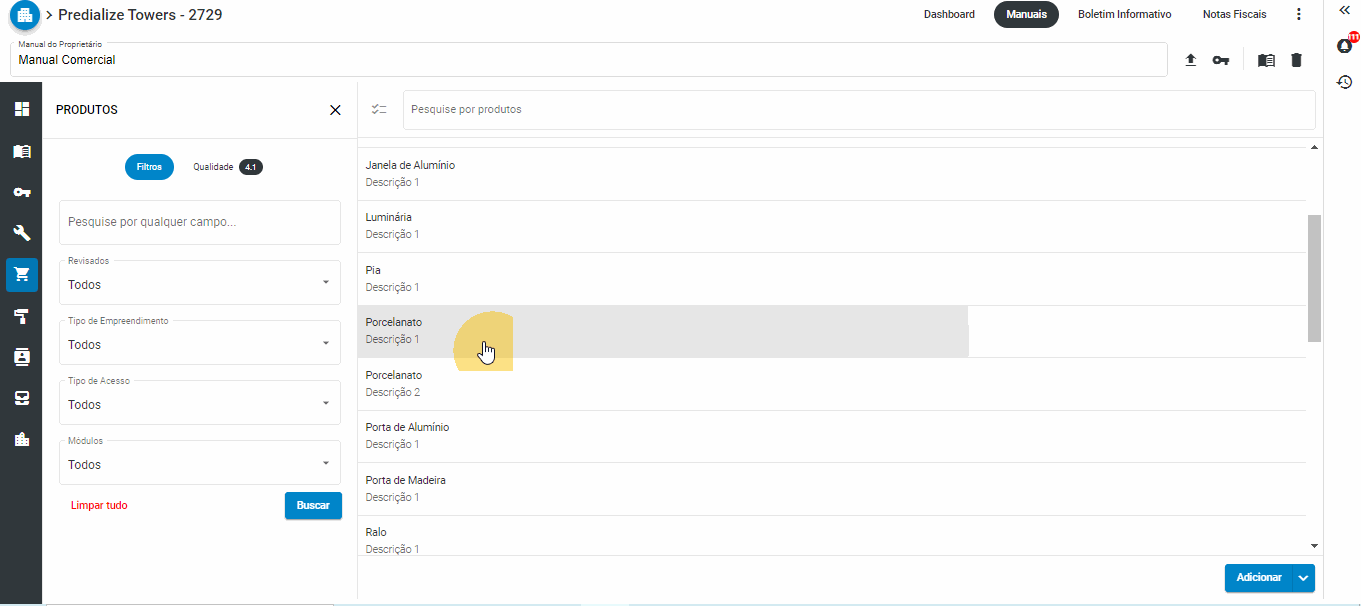Switch to the Notas Fiscais menu item

(x=1234, y=14)
